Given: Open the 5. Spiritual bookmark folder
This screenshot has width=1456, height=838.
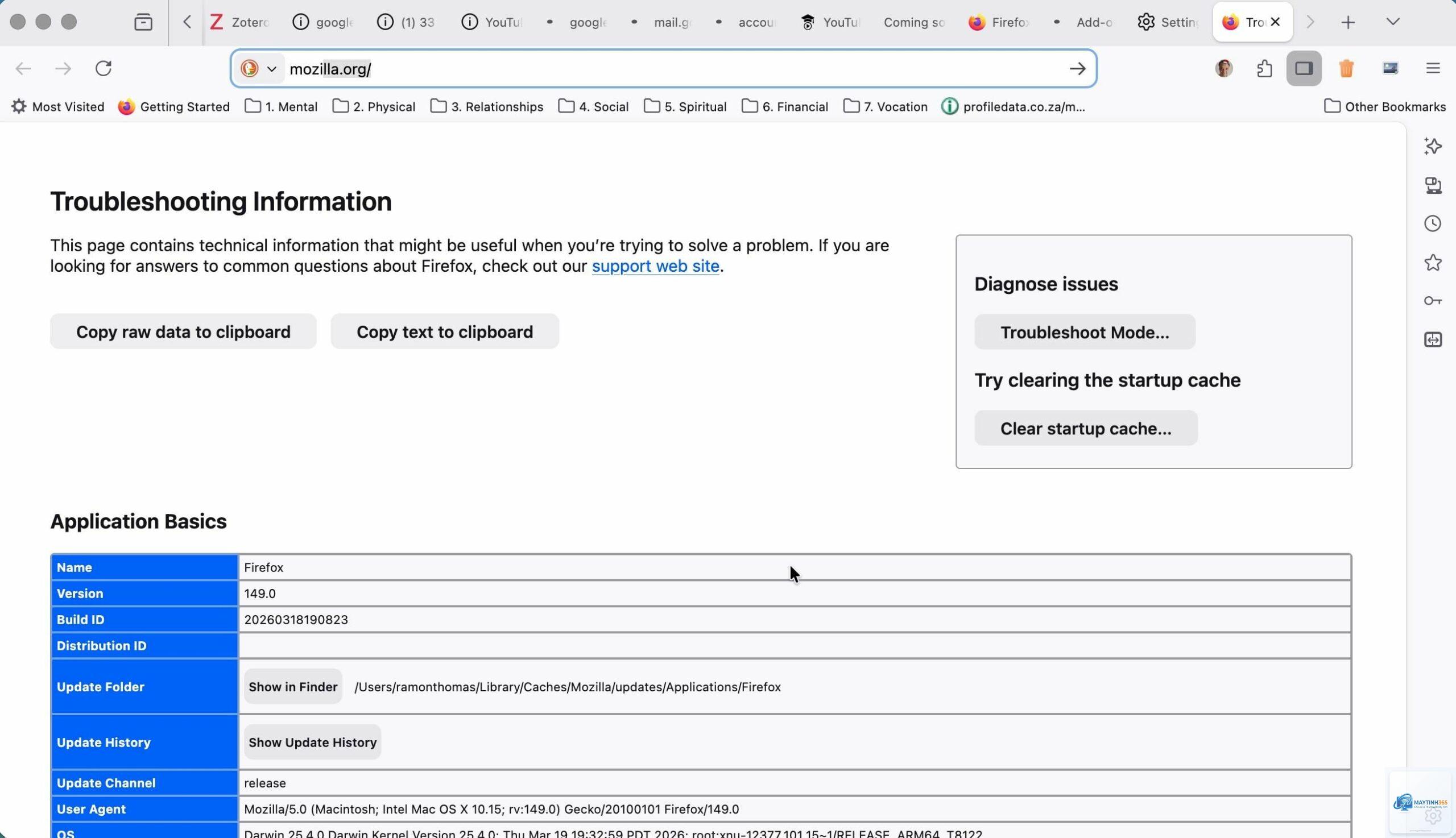Looking at the screenshot, I should [685, 106].
